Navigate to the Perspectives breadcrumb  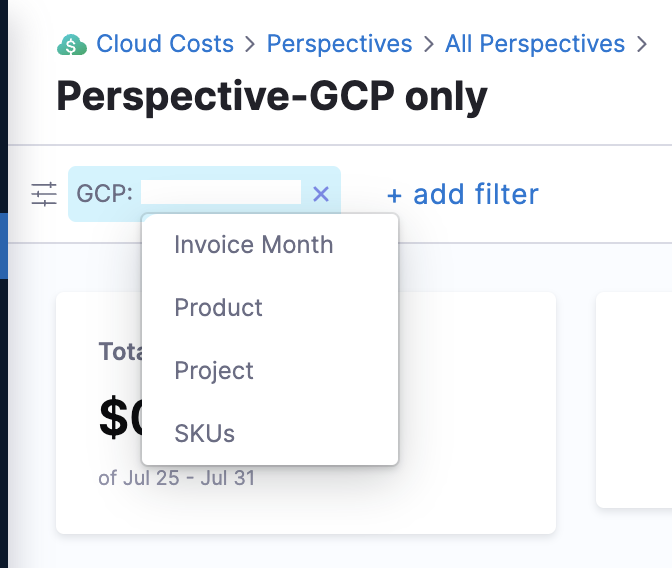[x=339, y=44]
